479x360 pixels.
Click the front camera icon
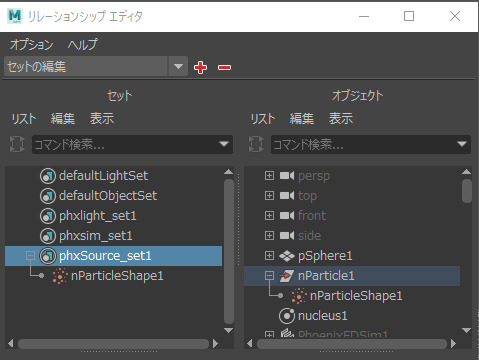click(x=287, y=216)
